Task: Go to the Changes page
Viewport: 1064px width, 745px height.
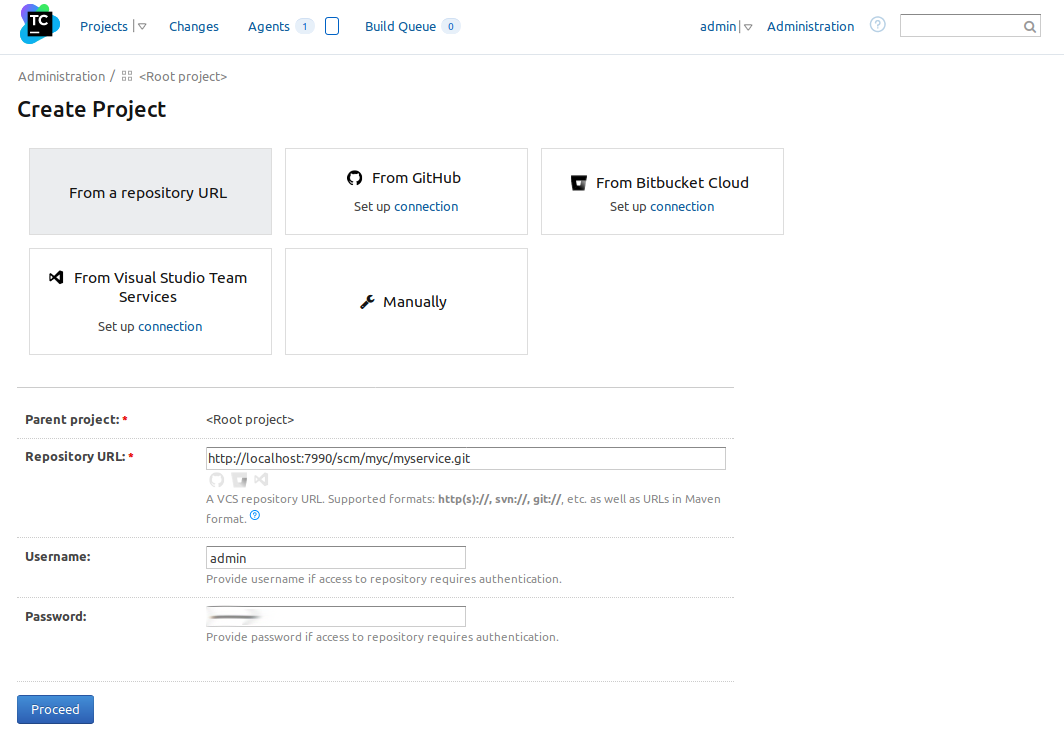Action: pyautogui.click(x=193, y=26)
